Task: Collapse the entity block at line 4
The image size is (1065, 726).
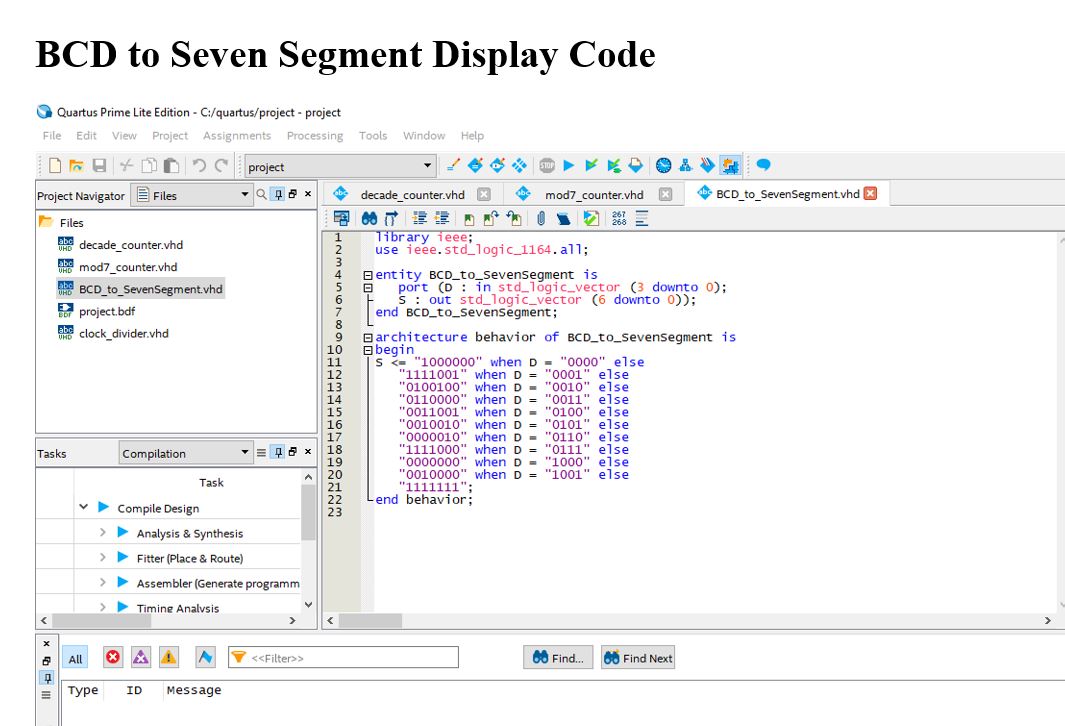Action: click(x=367, y=275)
